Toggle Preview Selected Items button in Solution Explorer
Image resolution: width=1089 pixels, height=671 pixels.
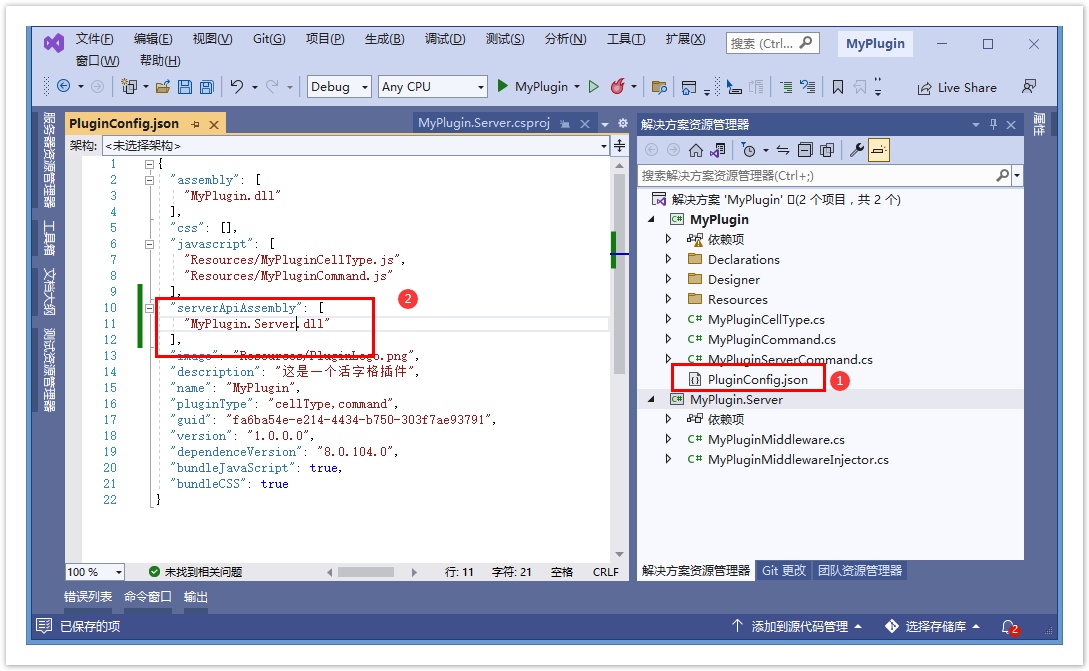[x=878, y=150]
